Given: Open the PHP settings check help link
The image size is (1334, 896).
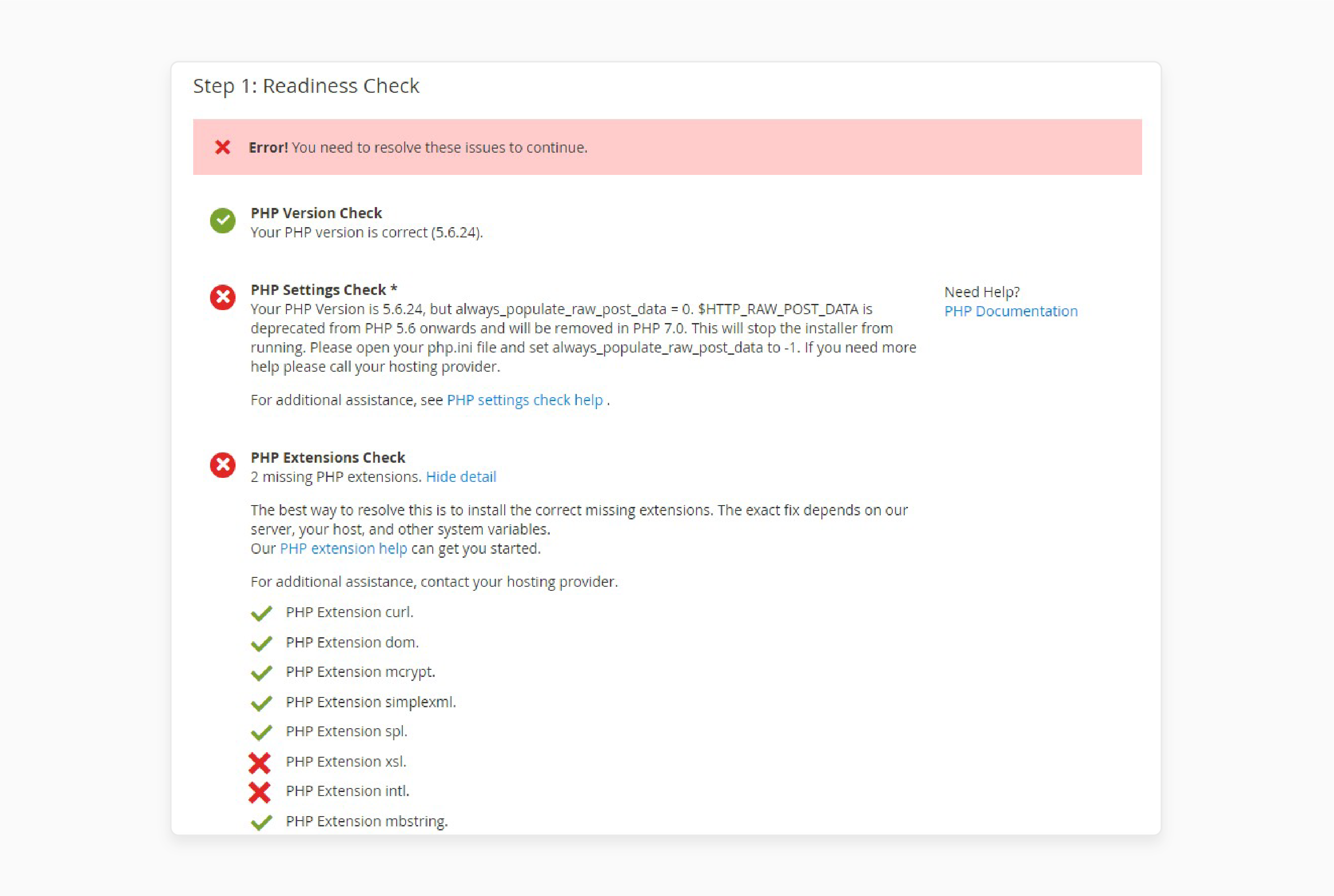Looking at the screenshot, I should click(x=525, y=400).
